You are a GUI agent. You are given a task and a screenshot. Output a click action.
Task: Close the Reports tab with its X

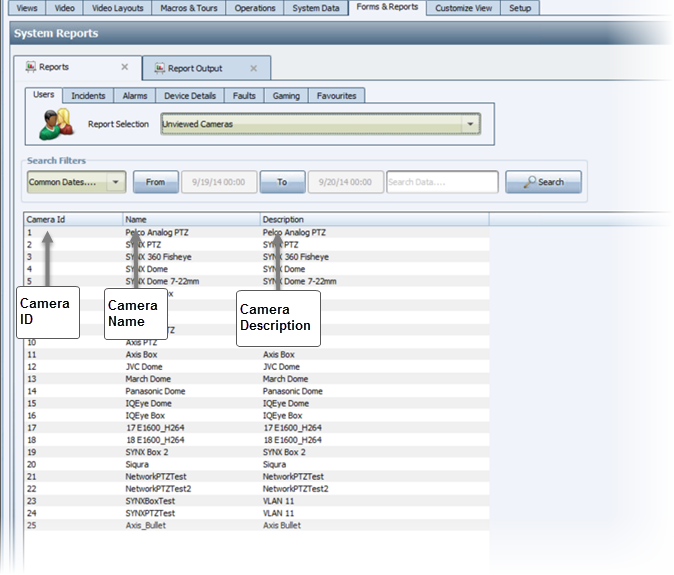coord(124,68)
